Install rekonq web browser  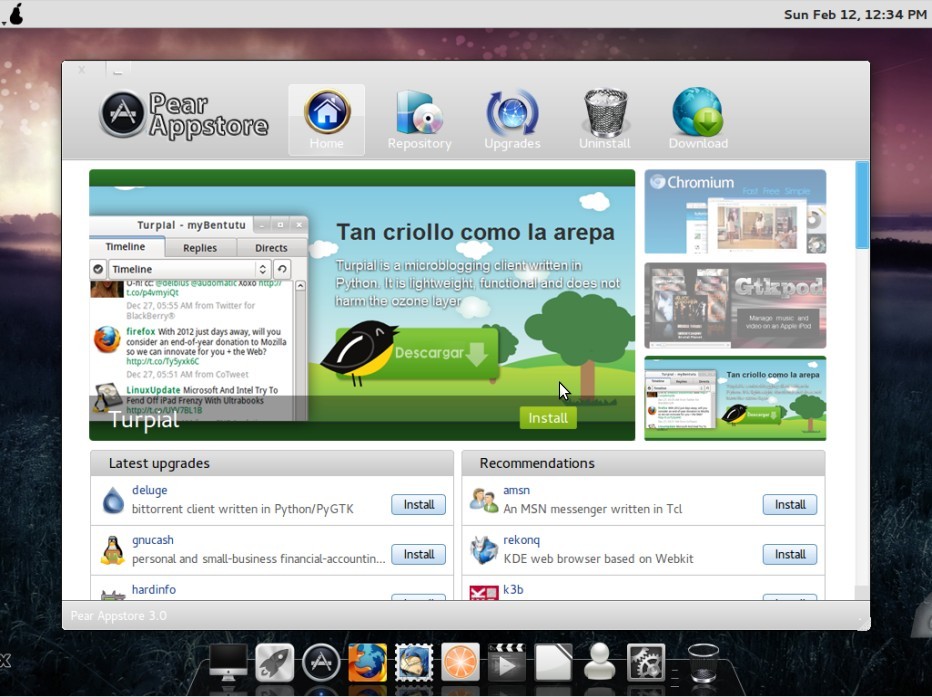tap(790, 554)
